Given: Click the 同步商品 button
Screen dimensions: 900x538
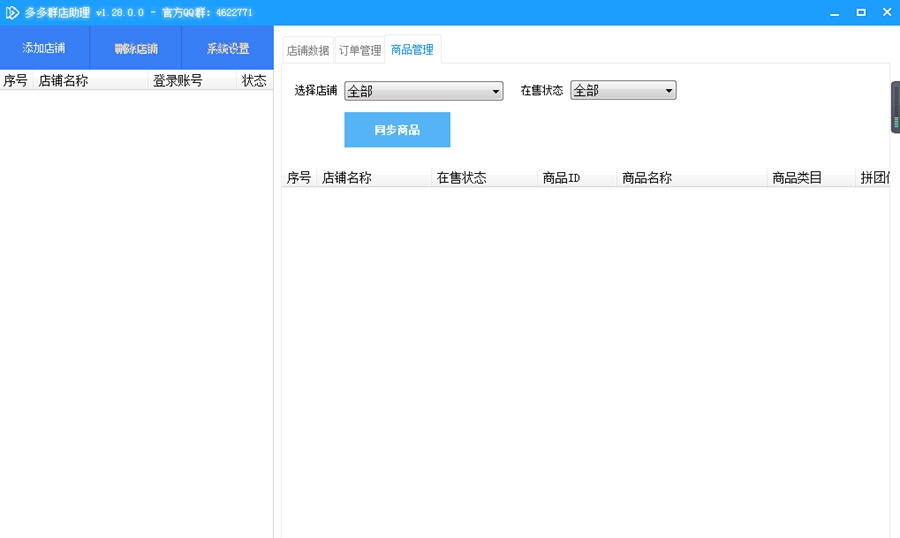Looking at the screenshot, I should click(397, 130).
